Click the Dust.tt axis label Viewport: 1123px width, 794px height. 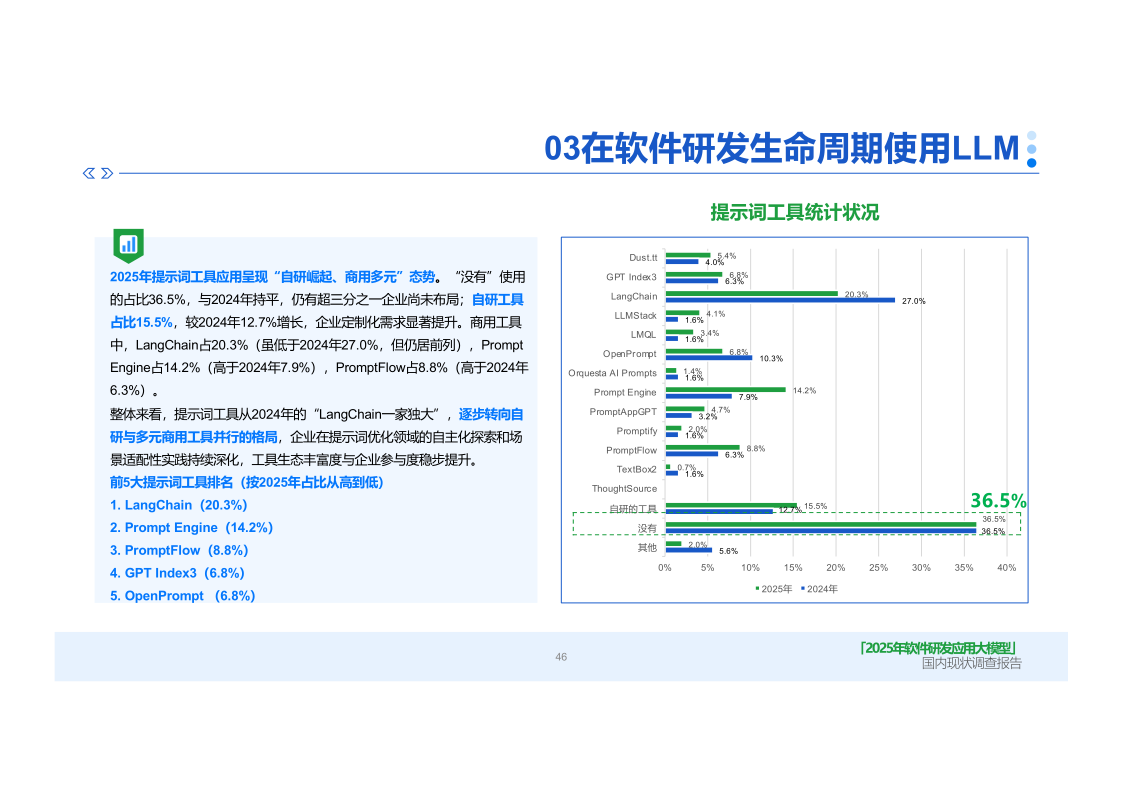pyautogui.click(x=642, y=258)
